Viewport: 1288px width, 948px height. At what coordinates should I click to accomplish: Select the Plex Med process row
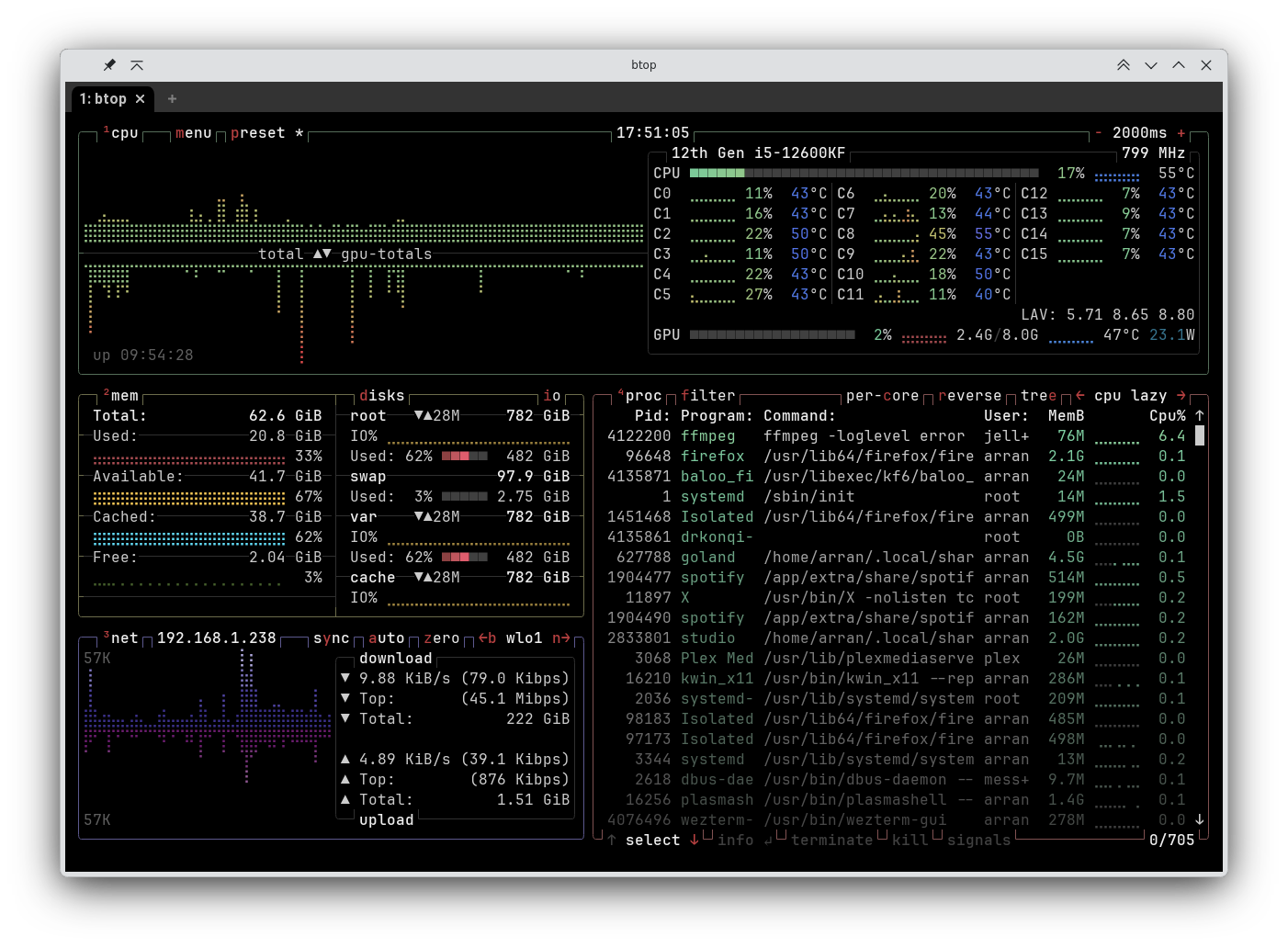[897, 659]
